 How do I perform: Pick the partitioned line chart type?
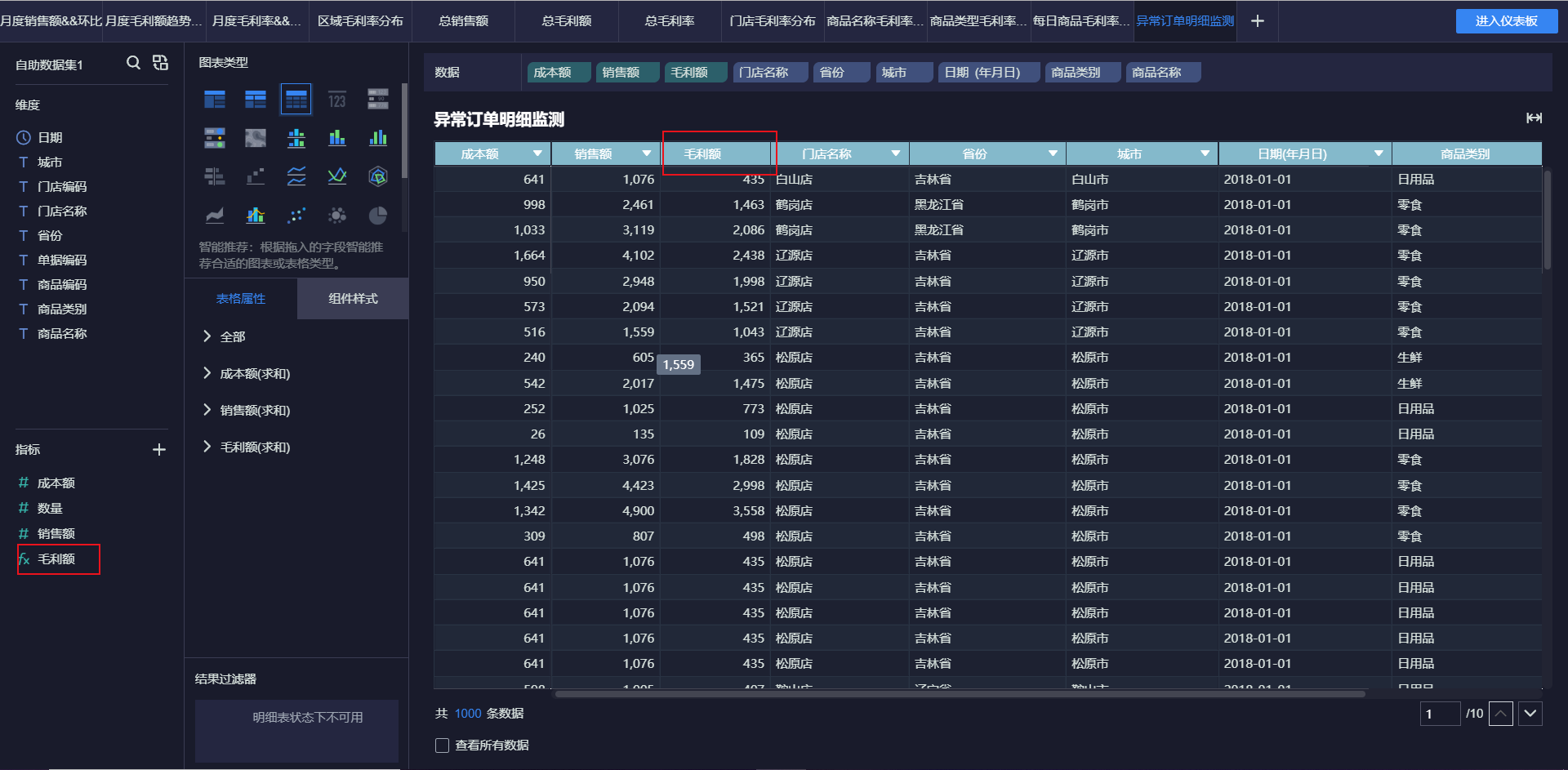pyautogui.click(x=296, y=176)
